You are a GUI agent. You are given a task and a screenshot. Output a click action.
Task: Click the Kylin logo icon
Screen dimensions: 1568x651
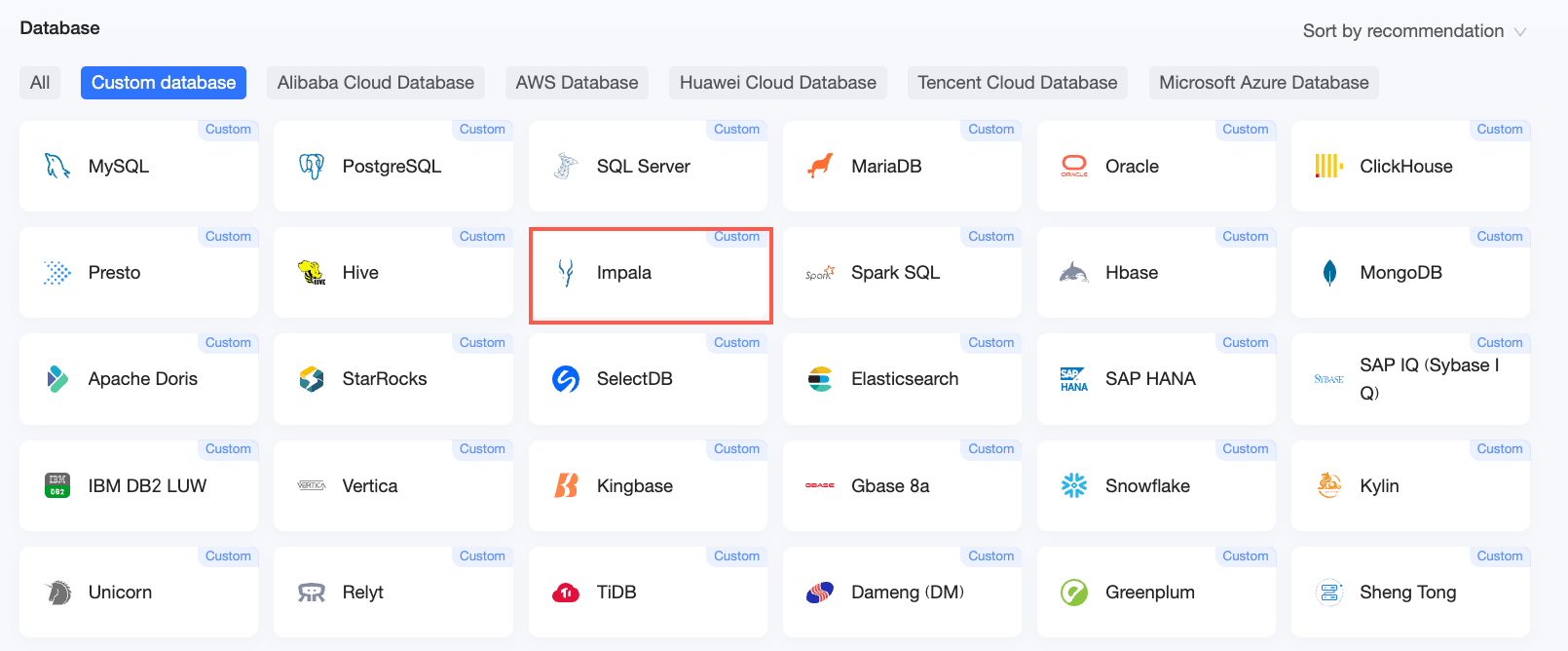click(x=1329, y=485)
